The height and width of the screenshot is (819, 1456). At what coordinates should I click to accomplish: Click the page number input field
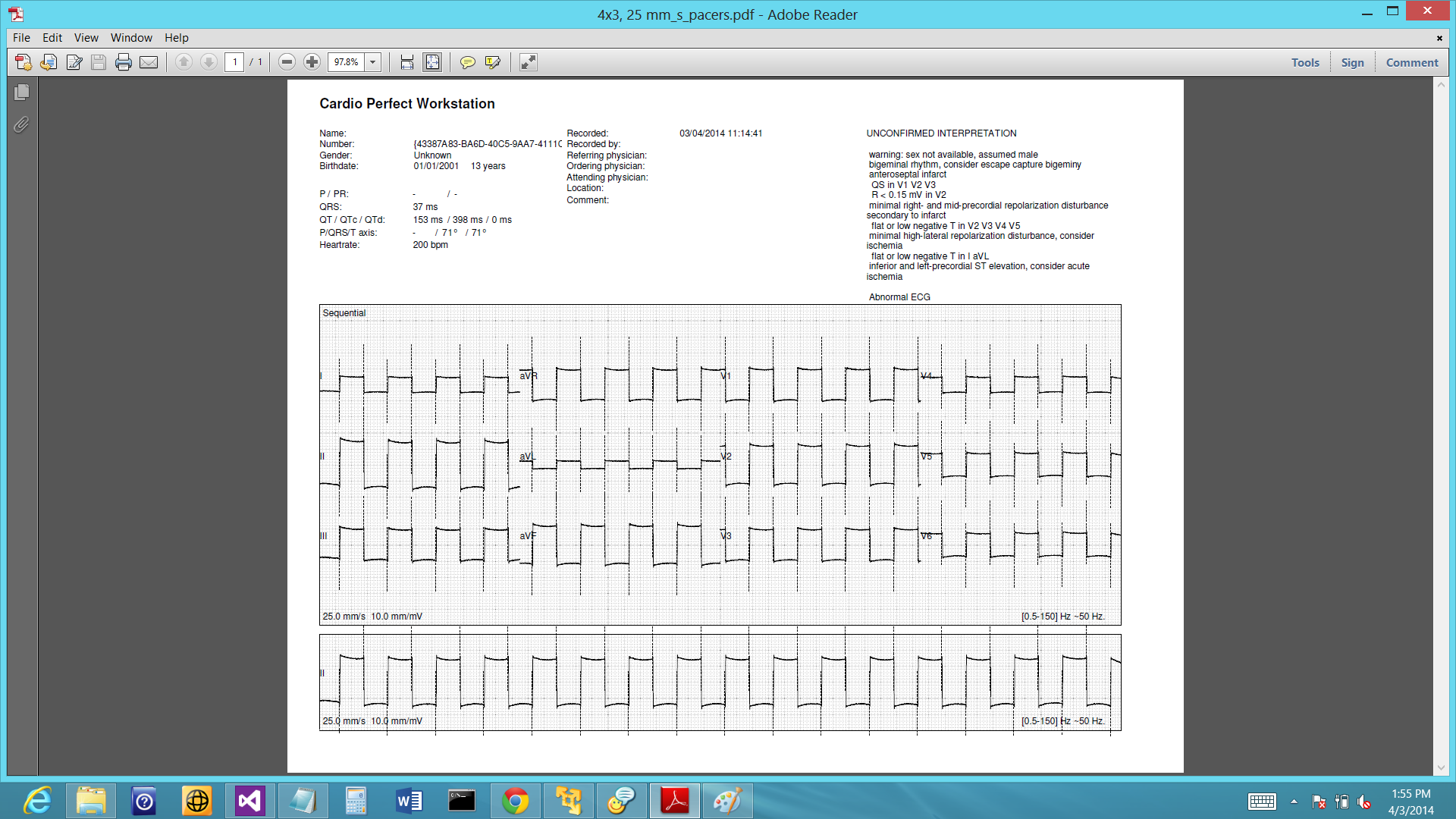[x=234, y=62]
